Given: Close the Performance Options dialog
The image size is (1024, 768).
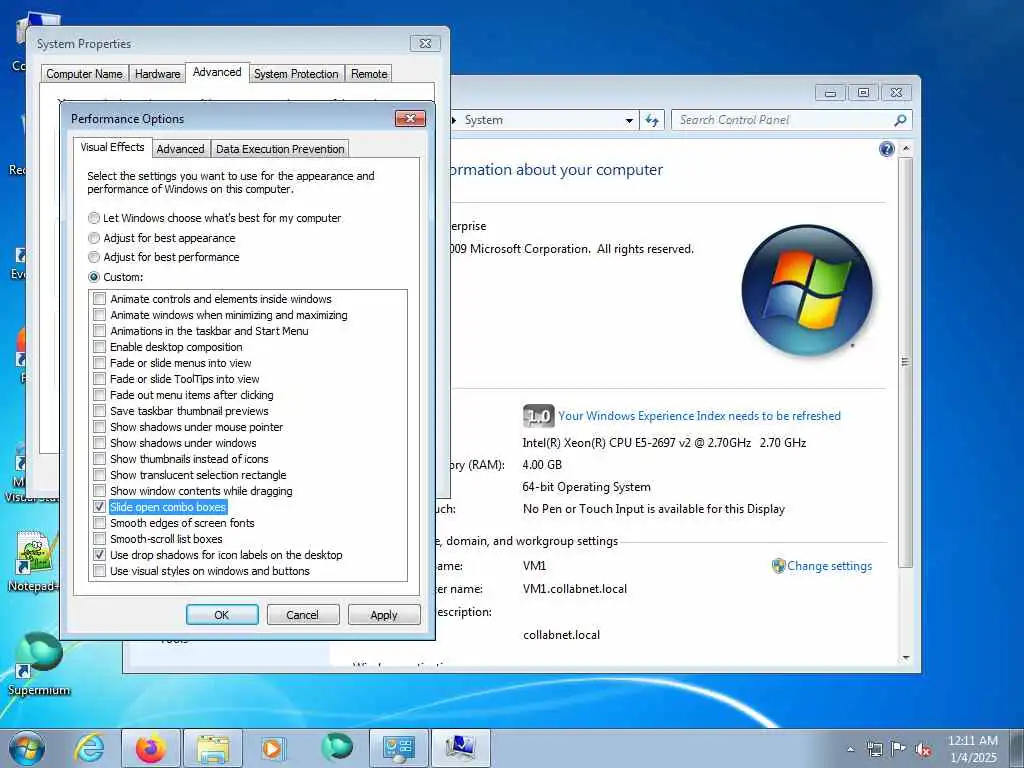Looking at the screenshot, I should [411, 118].
